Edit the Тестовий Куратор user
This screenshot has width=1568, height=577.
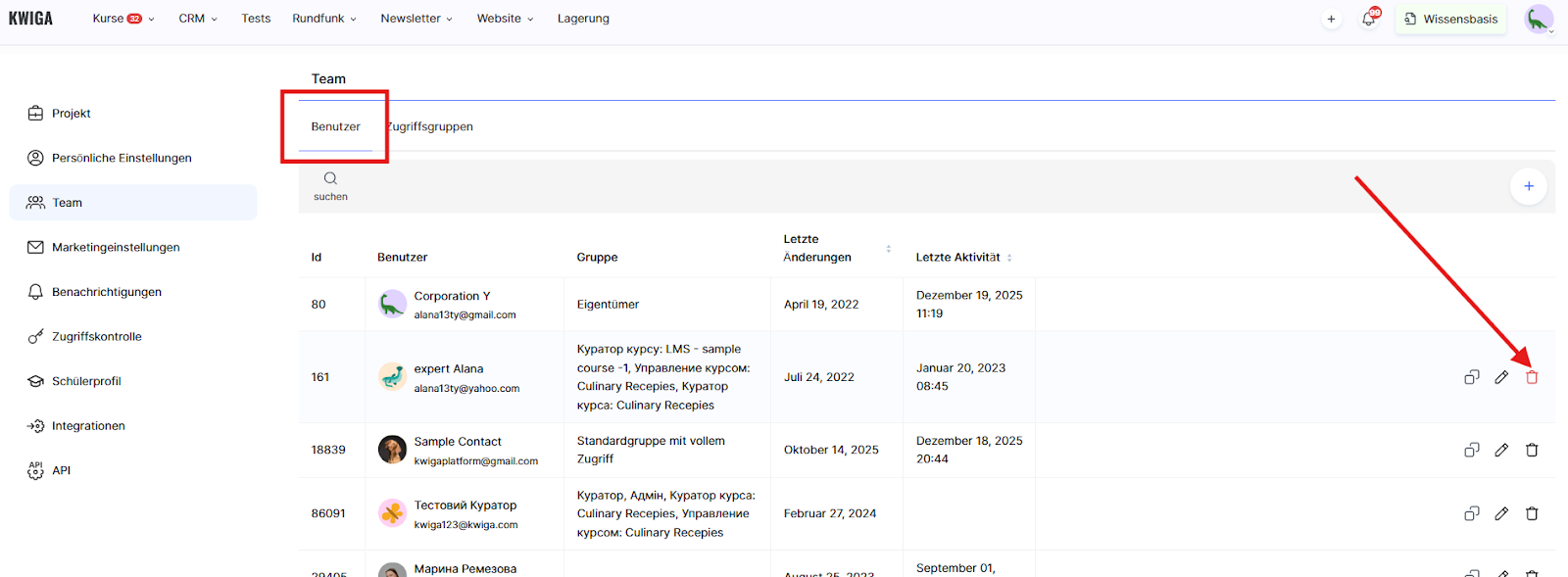(1501, 513)
